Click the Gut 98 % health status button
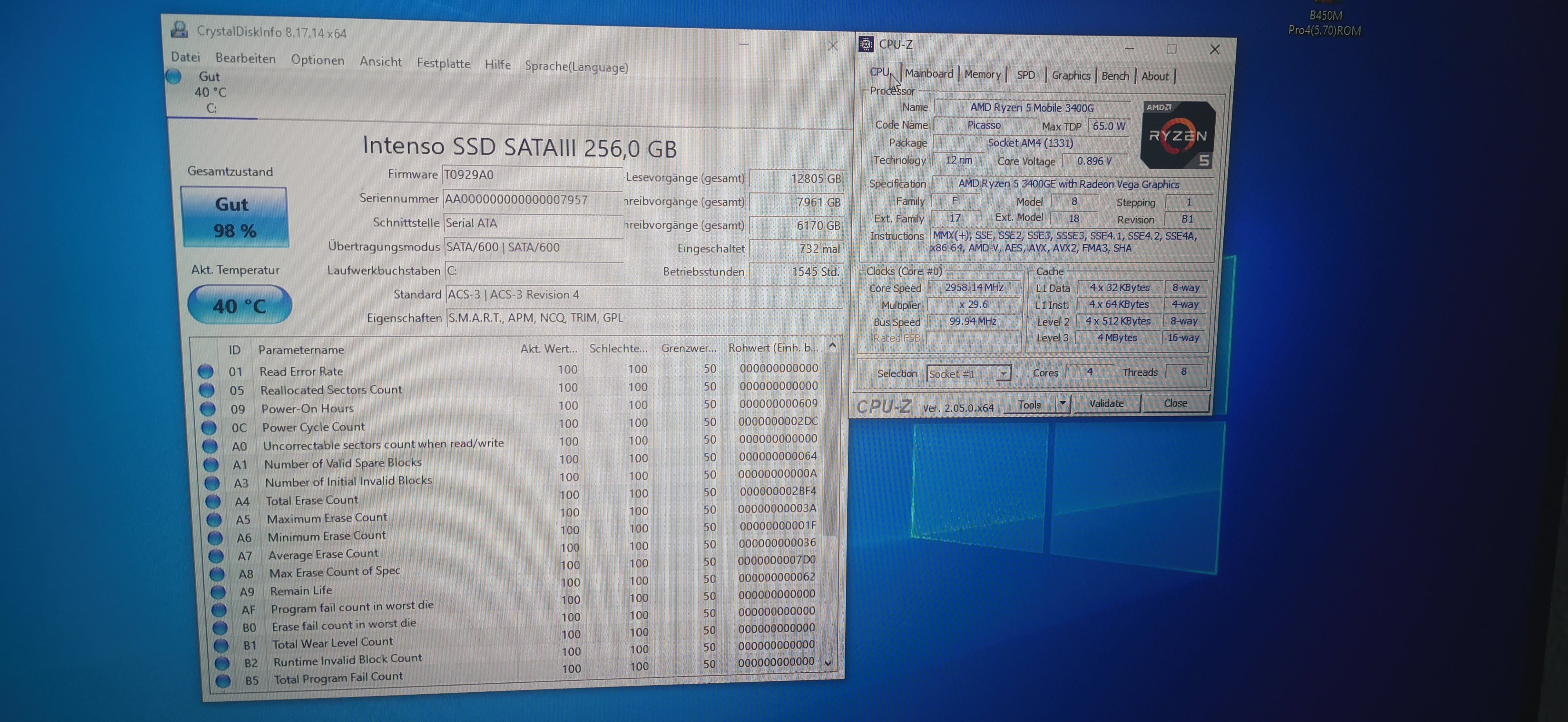 [234, 217]
